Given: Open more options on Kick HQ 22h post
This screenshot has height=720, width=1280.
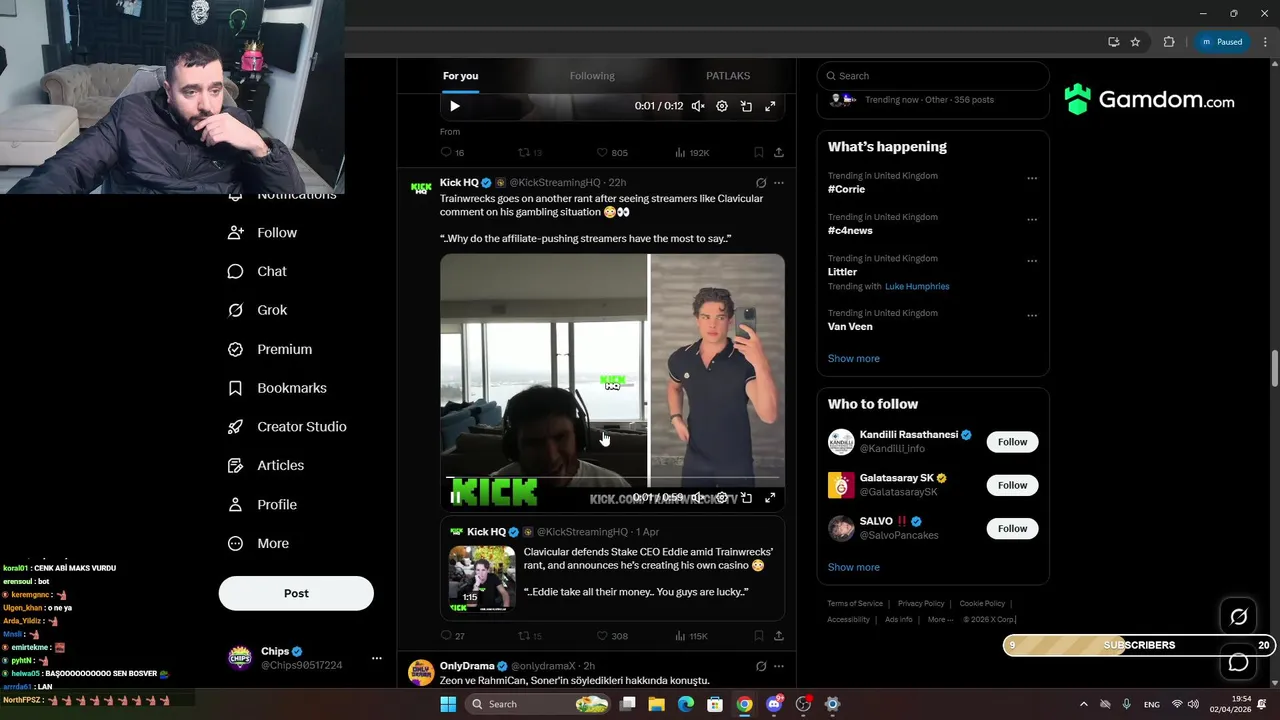Looking at the screenshot, I should tap(779, 183).
